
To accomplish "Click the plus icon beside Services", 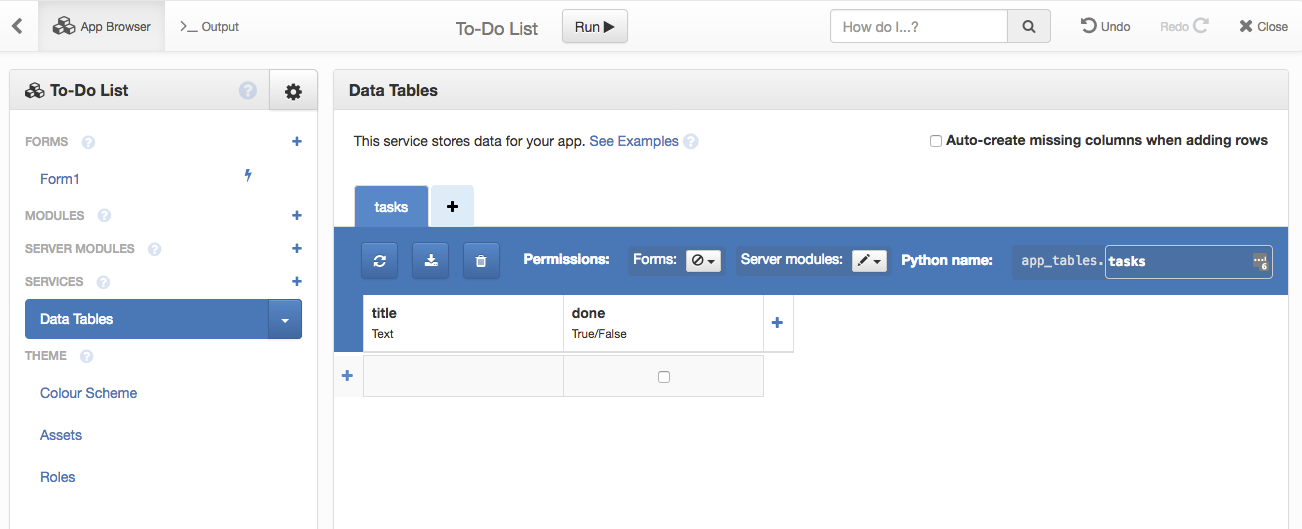I will [x=296, y=282].
